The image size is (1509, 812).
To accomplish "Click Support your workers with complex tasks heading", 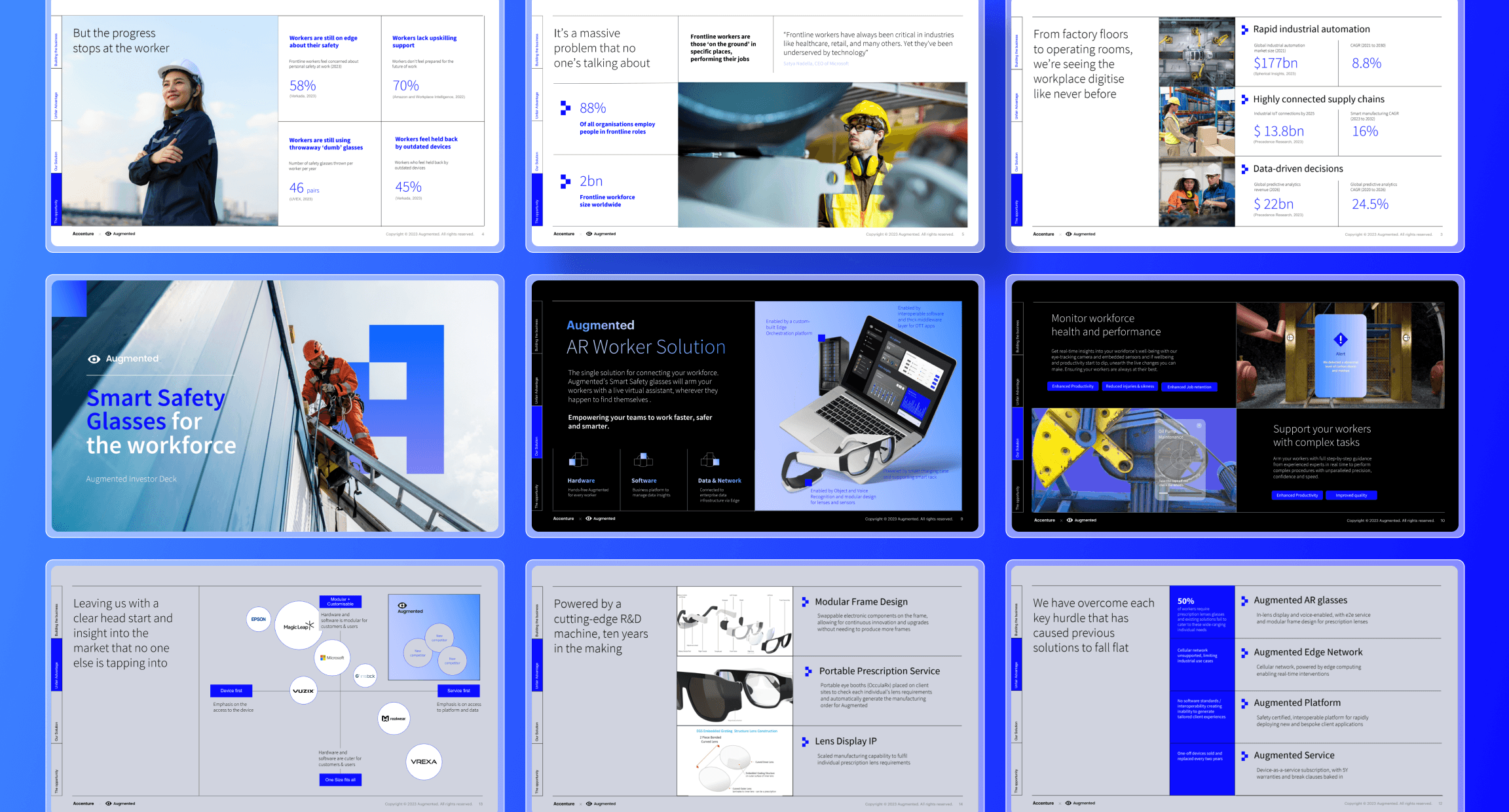I will [1322, 435].
